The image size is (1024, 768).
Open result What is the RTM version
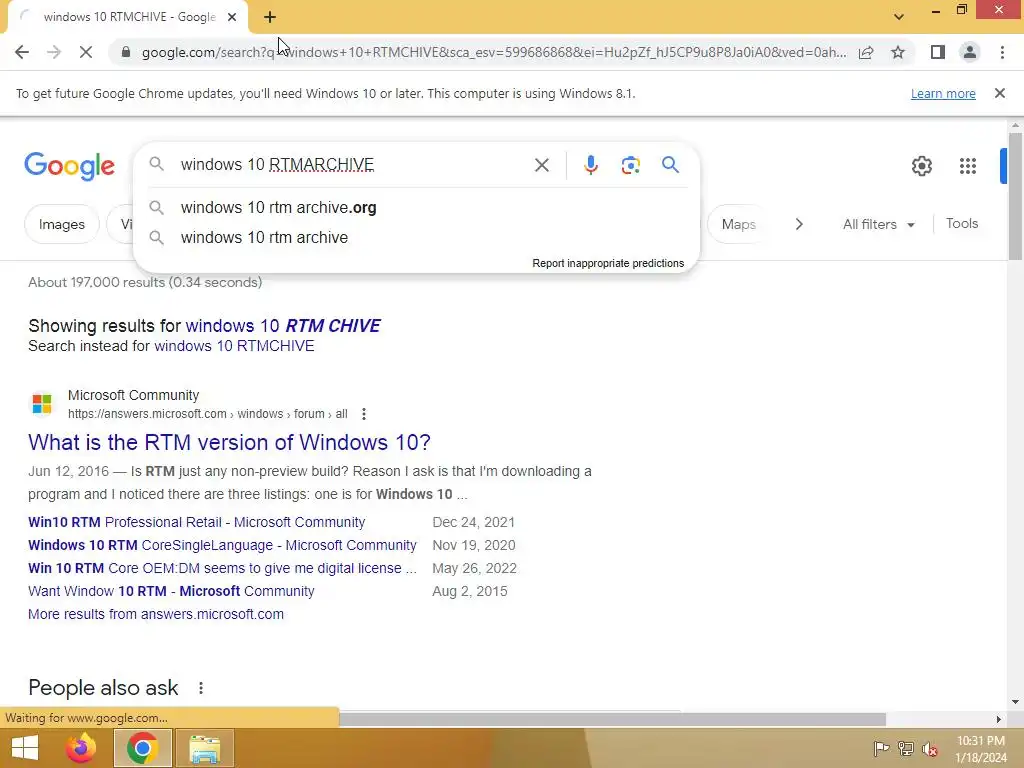(x=229, y=442)
